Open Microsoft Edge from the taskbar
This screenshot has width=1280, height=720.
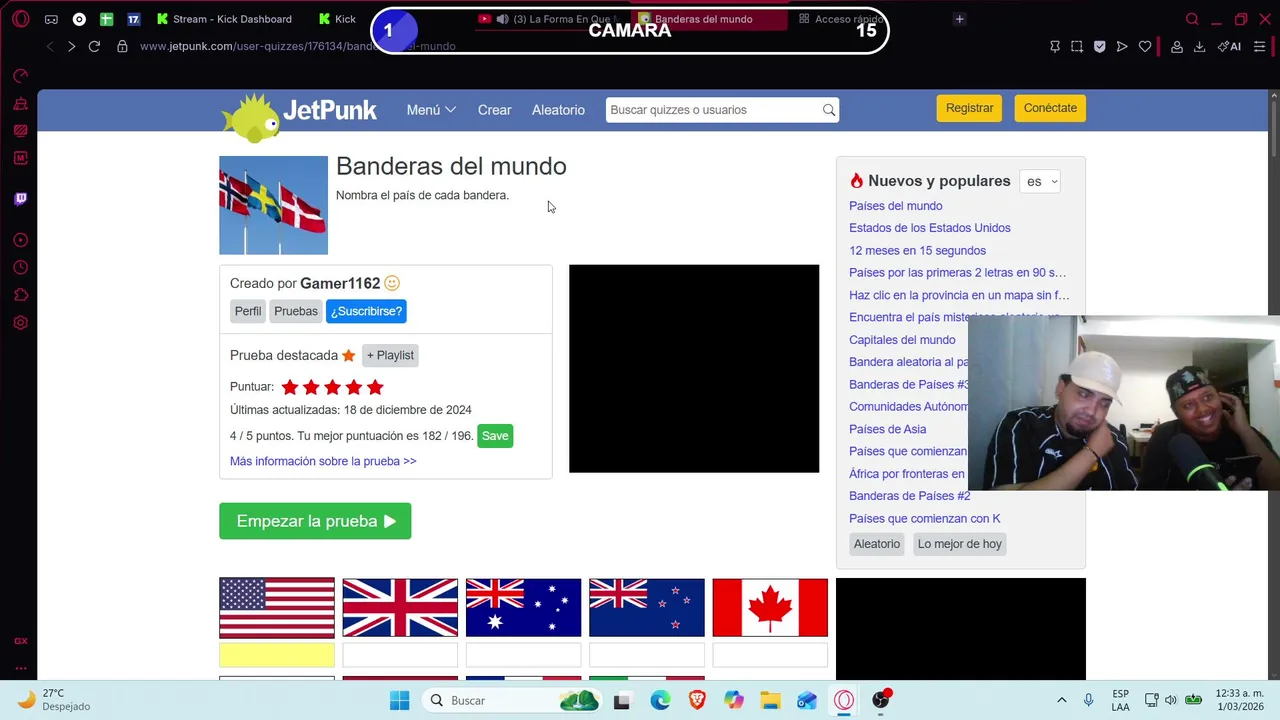pos(660,700)
